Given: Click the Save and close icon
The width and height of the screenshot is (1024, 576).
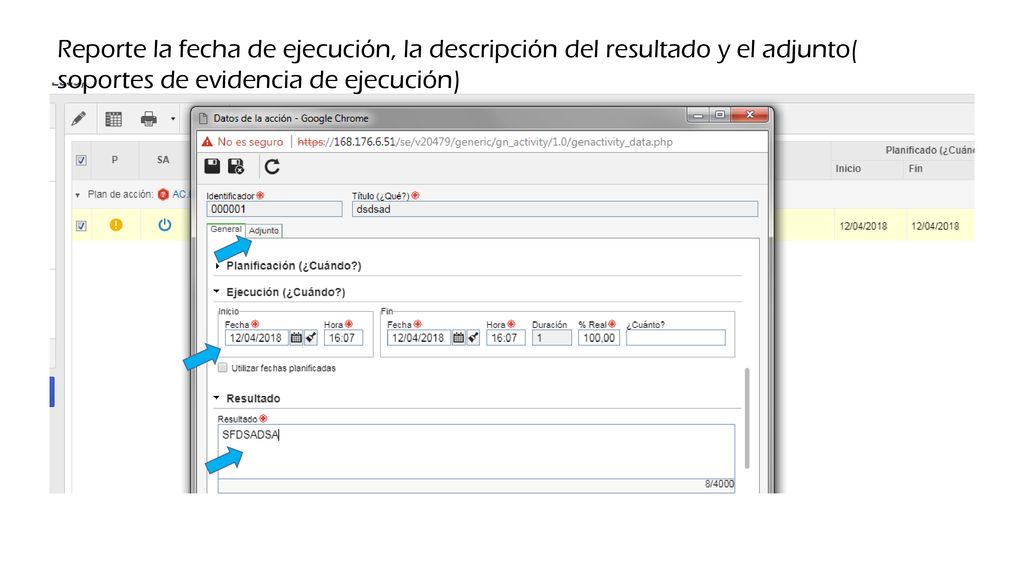Looking at the screenshot, I should pos(236,167).
